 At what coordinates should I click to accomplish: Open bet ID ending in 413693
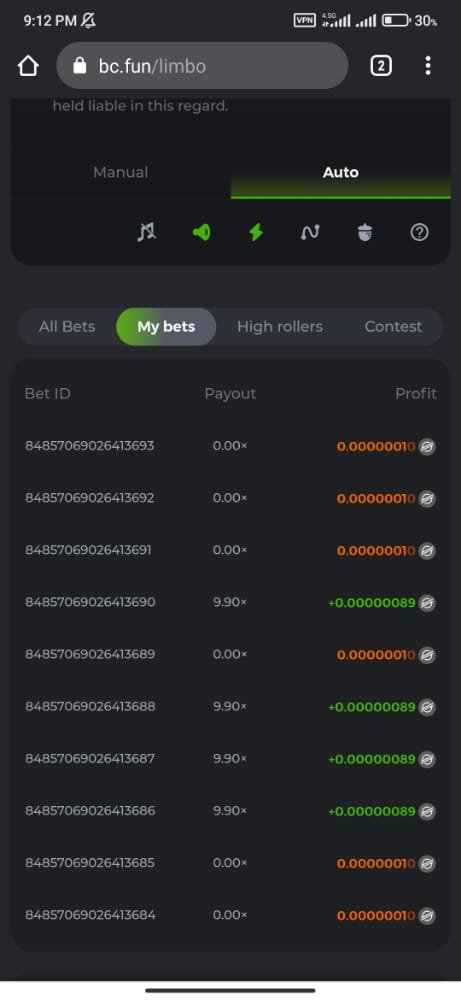pos(89,446)
